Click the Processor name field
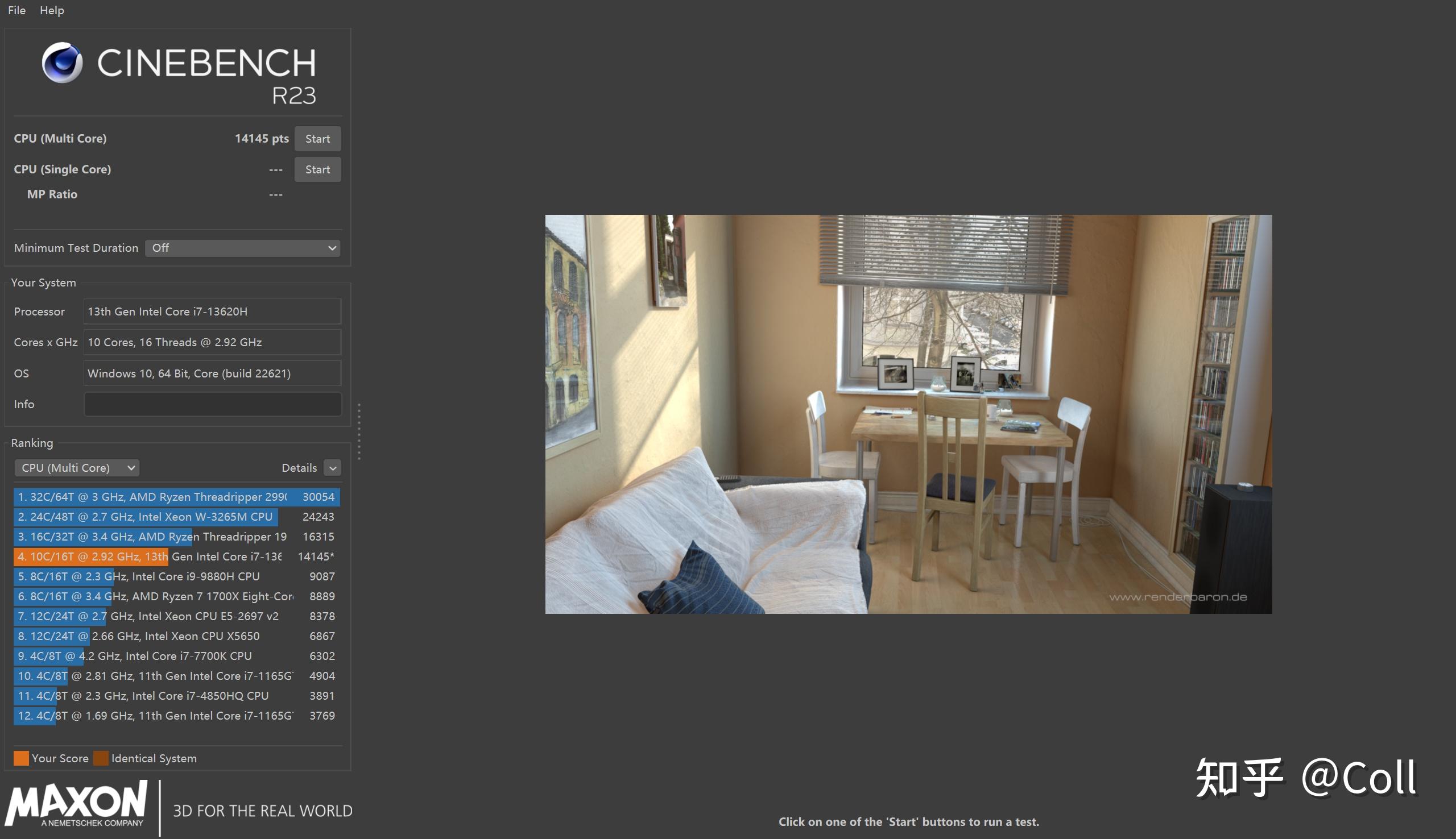This screenshot has height=839, width=1456. coord(212,311)
